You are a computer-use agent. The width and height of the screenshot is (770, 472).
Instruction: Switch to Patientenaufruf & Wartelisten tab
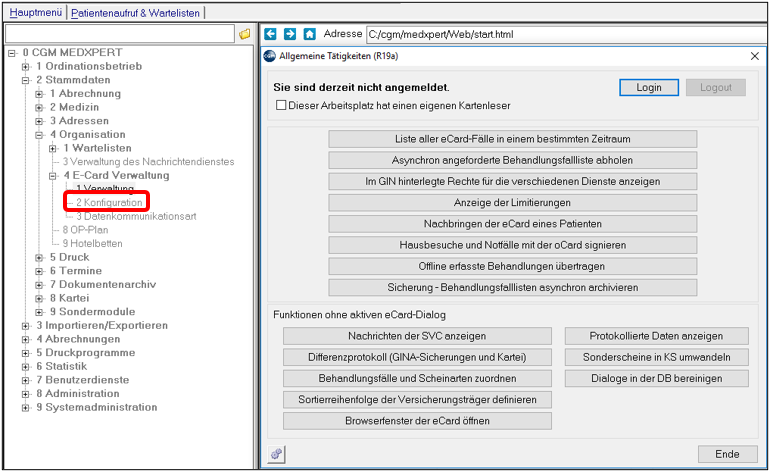(135, 13)
